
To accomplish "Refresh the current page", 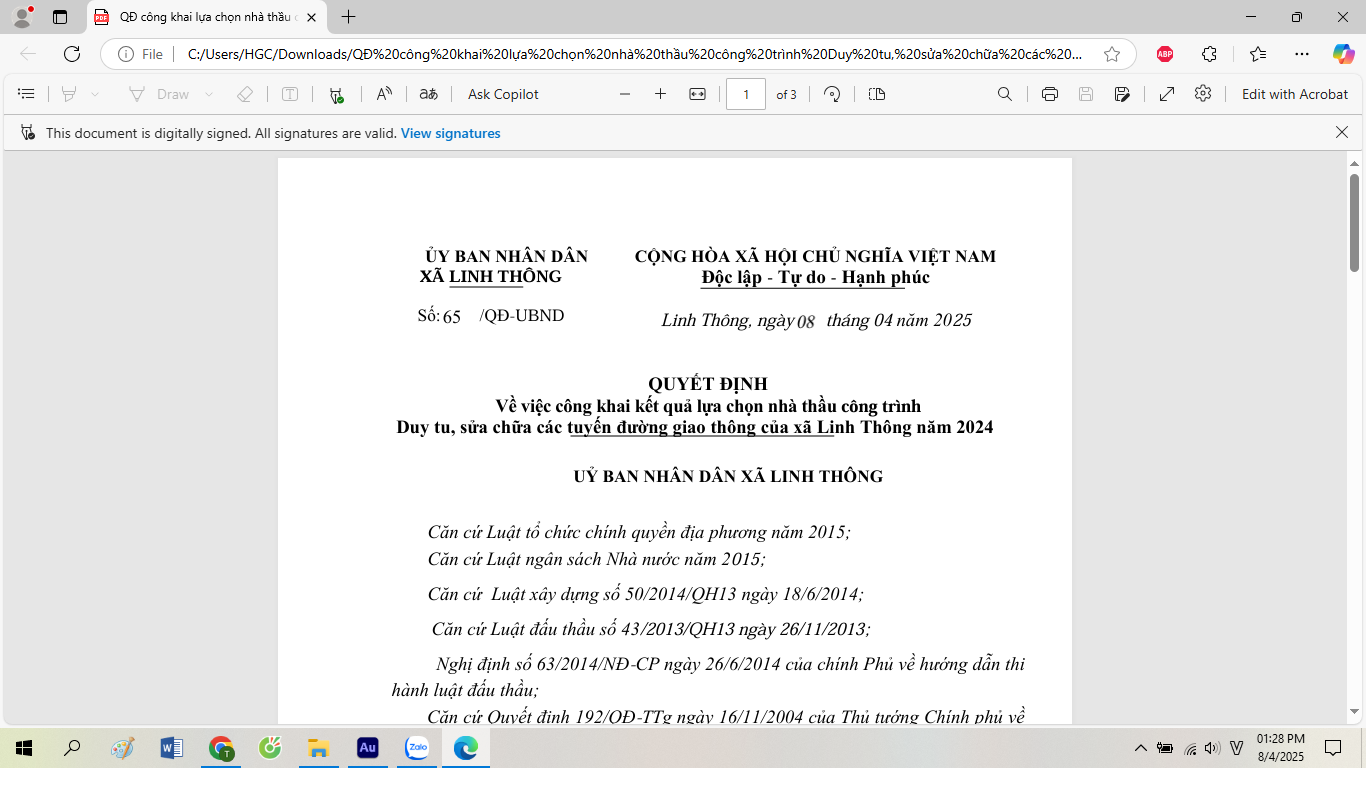I will (72, 54).
